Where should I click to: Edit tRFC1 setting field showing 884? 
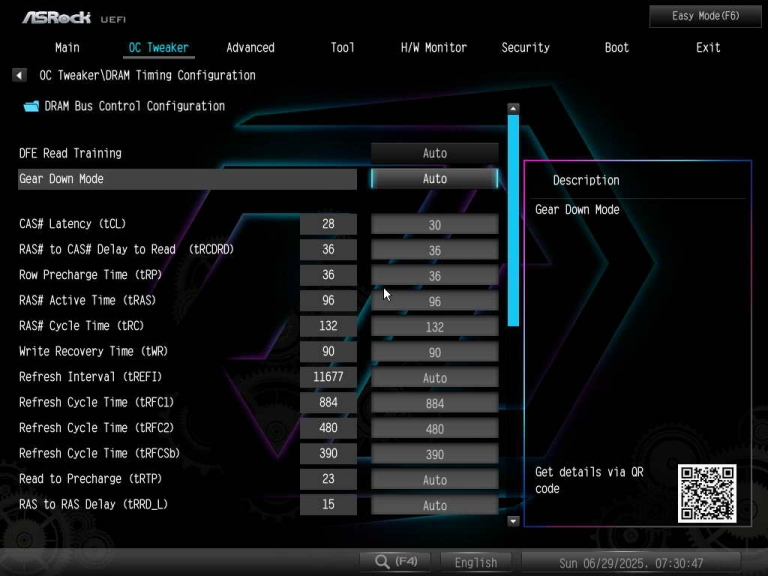click(434, 403)
